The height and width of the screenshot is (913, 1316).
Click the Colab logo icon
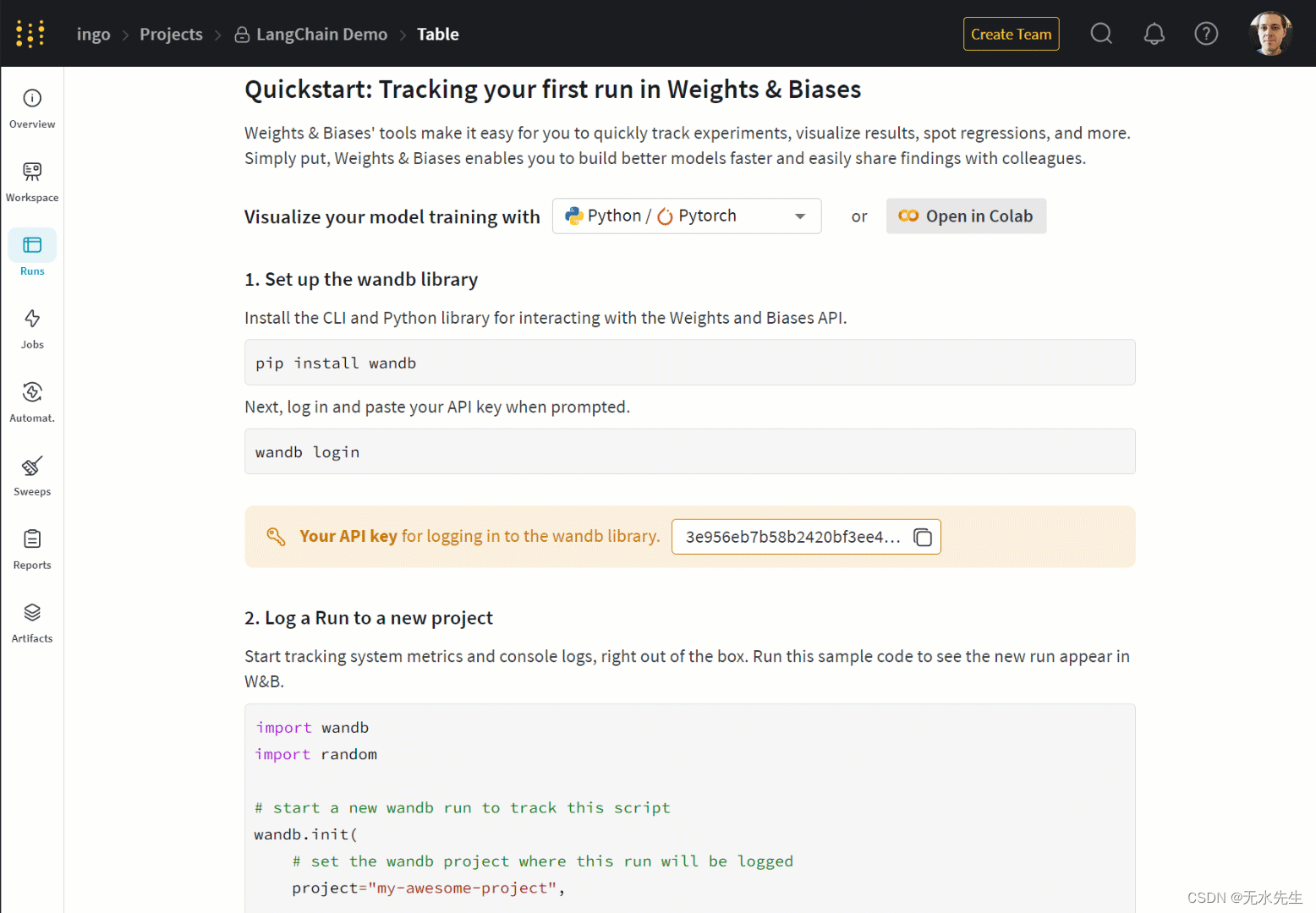click(x=908, y=216)
